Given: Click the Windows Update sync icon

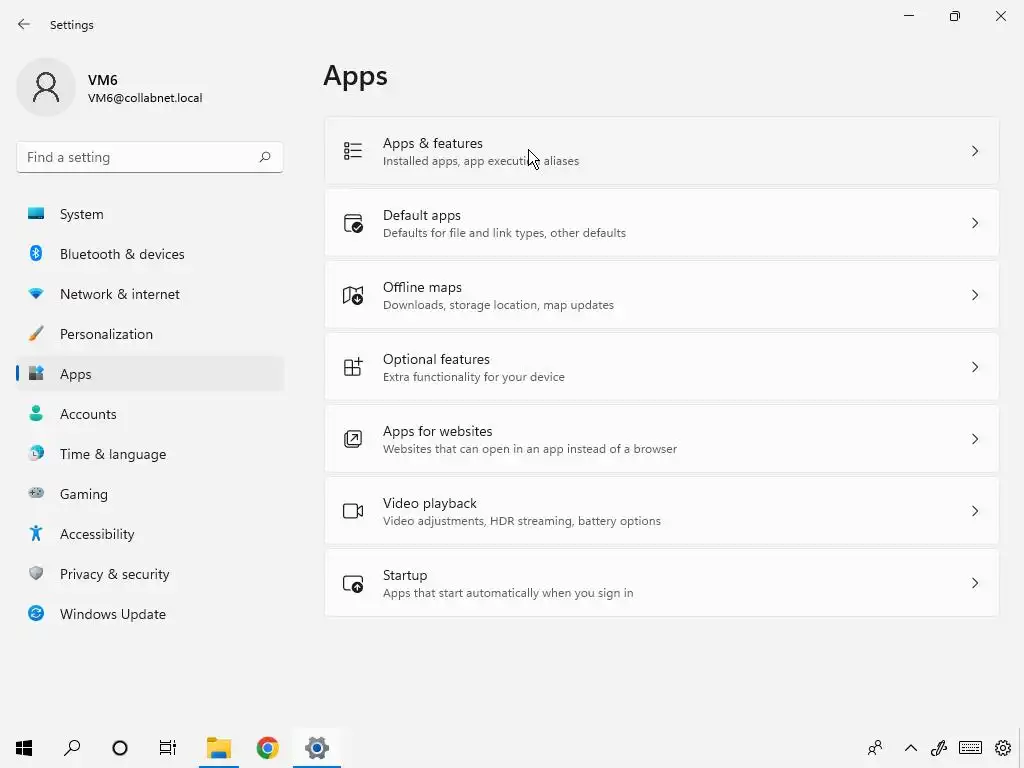Looking at the screenshot, I should (36, 614).
